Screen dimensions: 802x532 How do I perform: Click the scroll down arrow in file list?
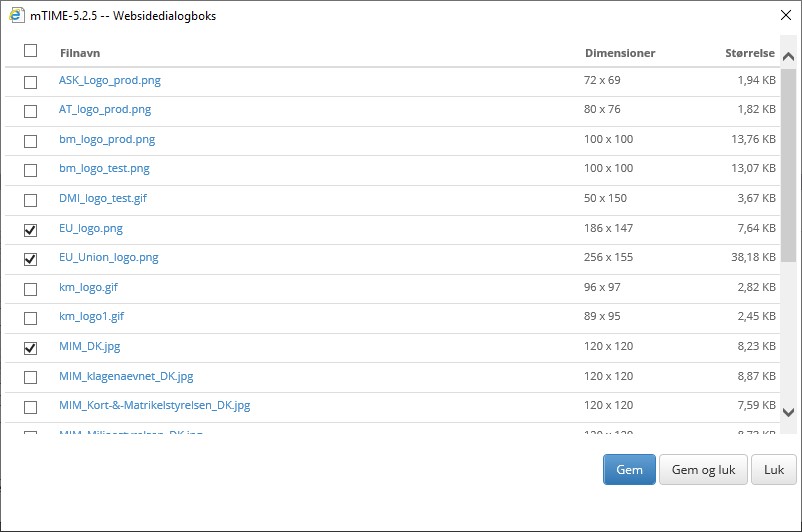[788, 411]
